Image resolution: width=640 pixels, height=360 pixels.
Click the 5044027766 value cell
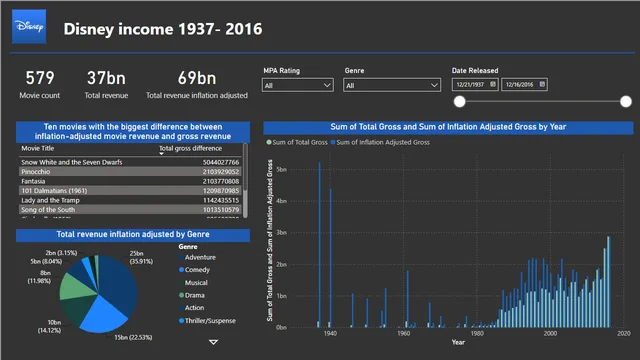[221, 162]
